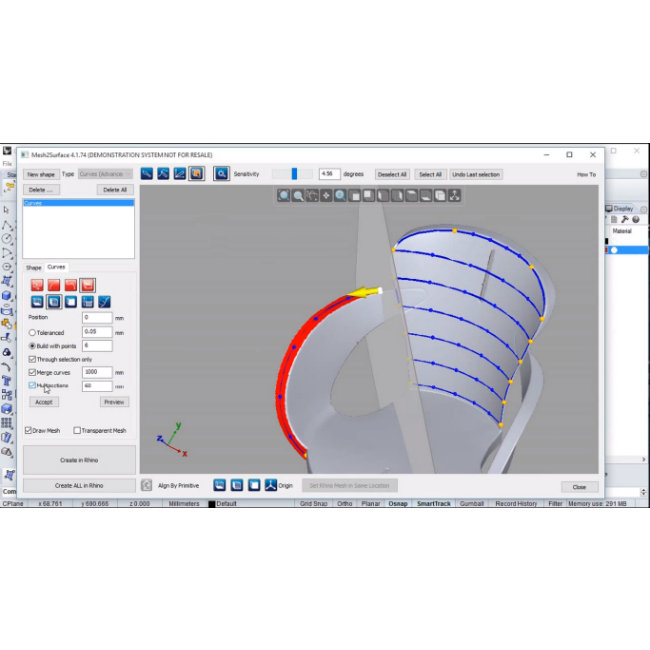Click the second magnifier viewport icon
650x650 pixels.
click(x=298, y=195)
